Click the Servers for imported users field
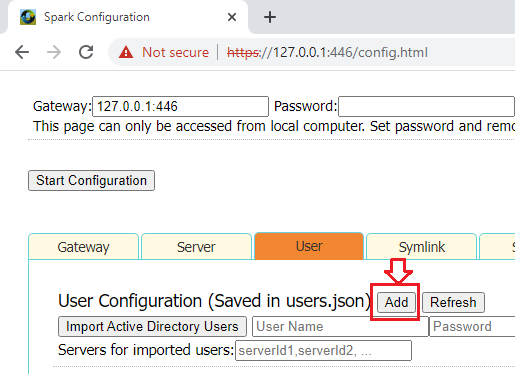515x374 pixels. tap(323, 350)
